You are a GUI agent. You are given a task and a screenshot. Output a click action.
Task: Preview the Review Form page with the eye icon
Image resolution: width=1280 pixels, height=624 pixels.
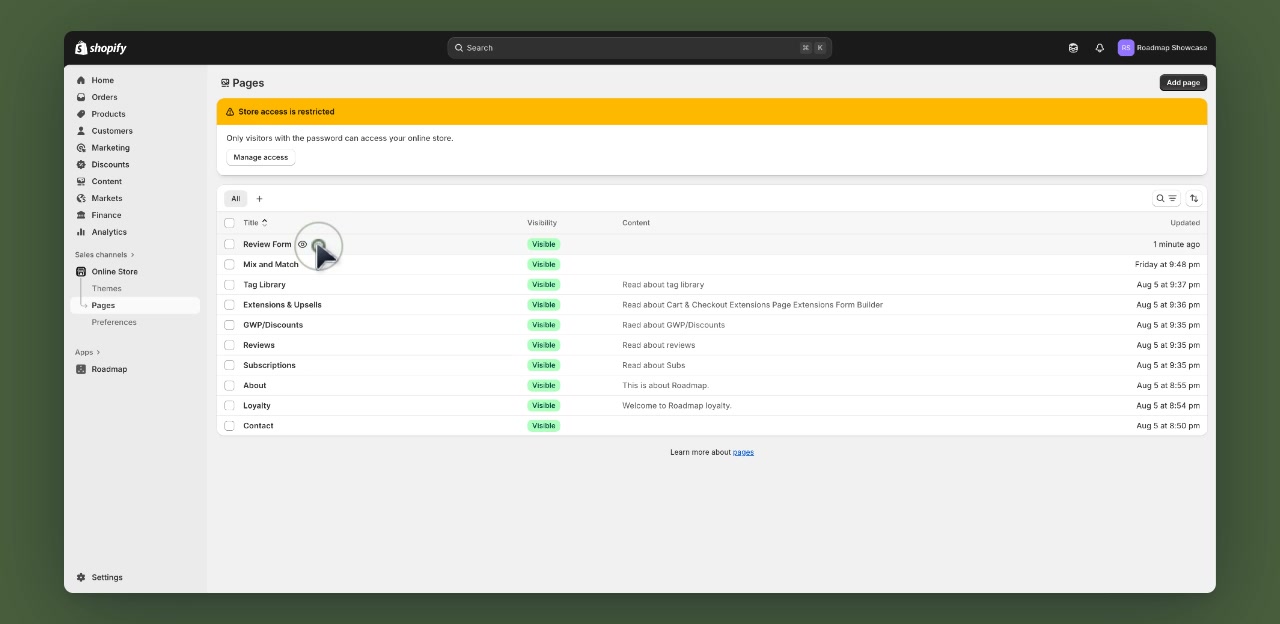pyautogui.click(x=303, y=244)
